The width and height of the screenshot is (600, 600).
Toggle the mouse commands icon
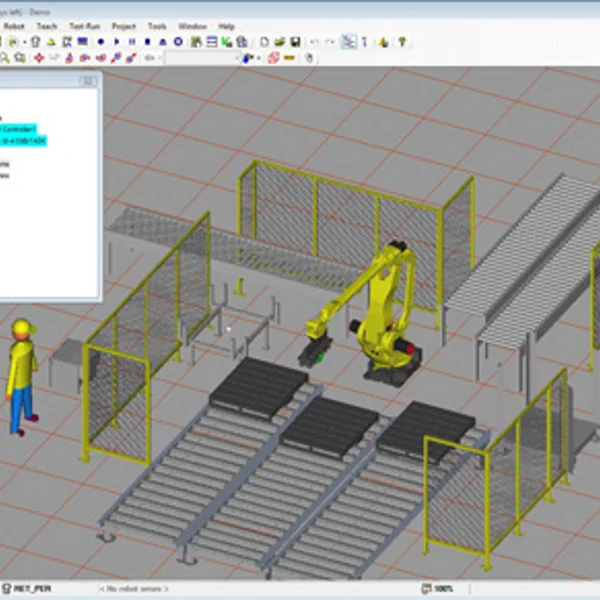[x=309, y=58]
